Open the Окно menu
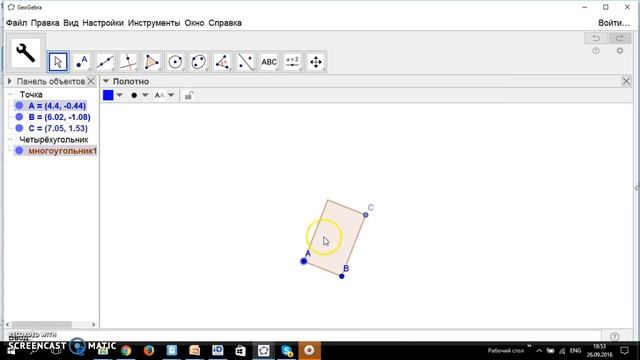Viewport: 640px width, 360px height. tap(194, 23)
